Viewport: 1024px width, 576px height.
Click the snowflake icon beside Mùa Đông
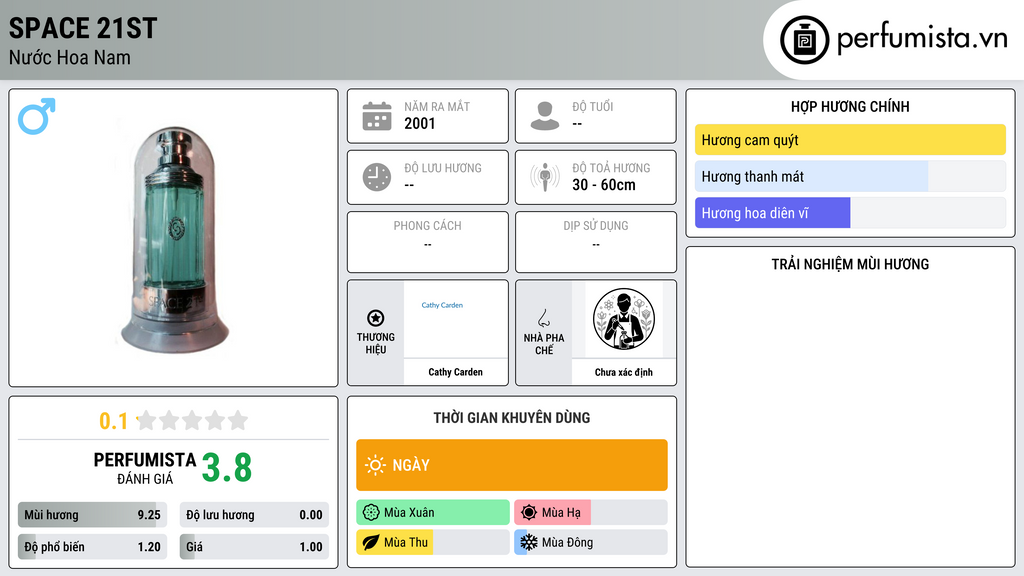click(529, 542)
